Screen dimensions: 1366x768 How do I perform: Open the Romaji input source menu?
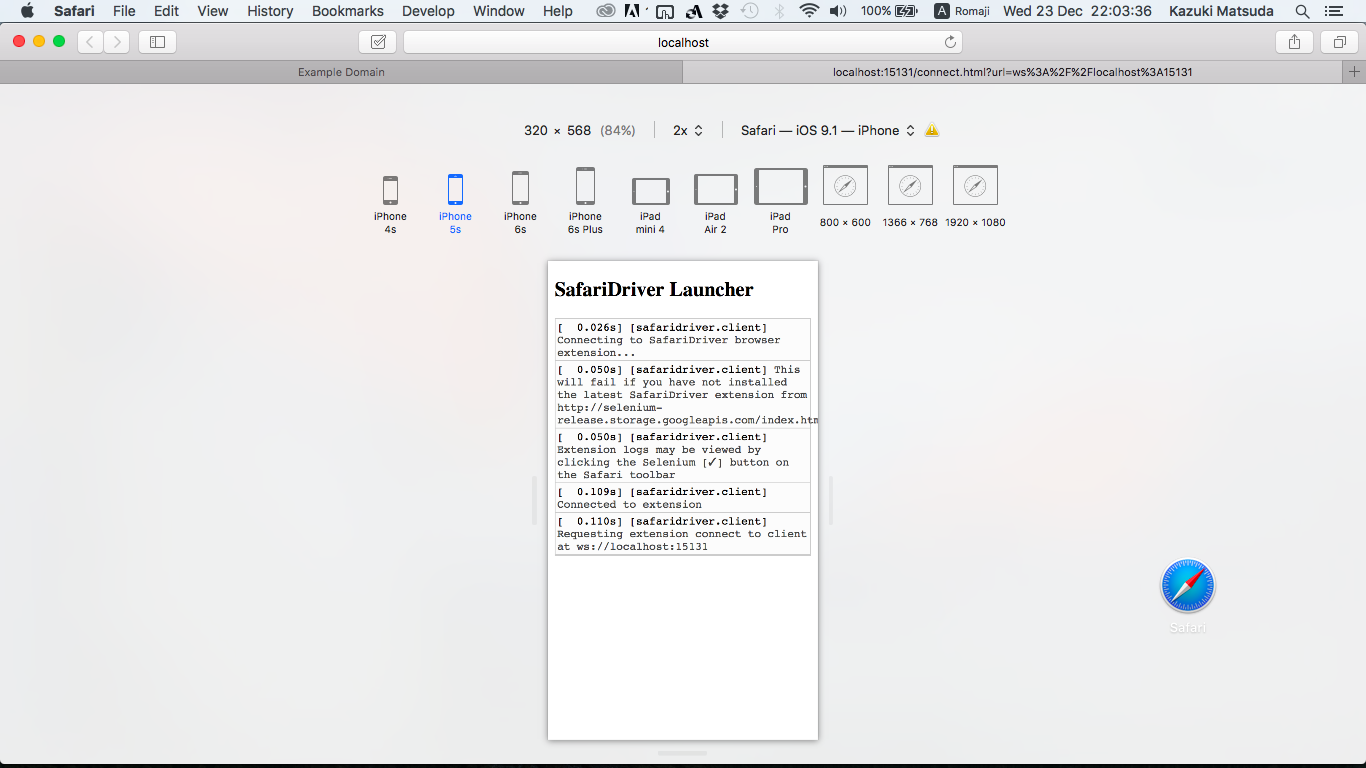tap(962, 11)
